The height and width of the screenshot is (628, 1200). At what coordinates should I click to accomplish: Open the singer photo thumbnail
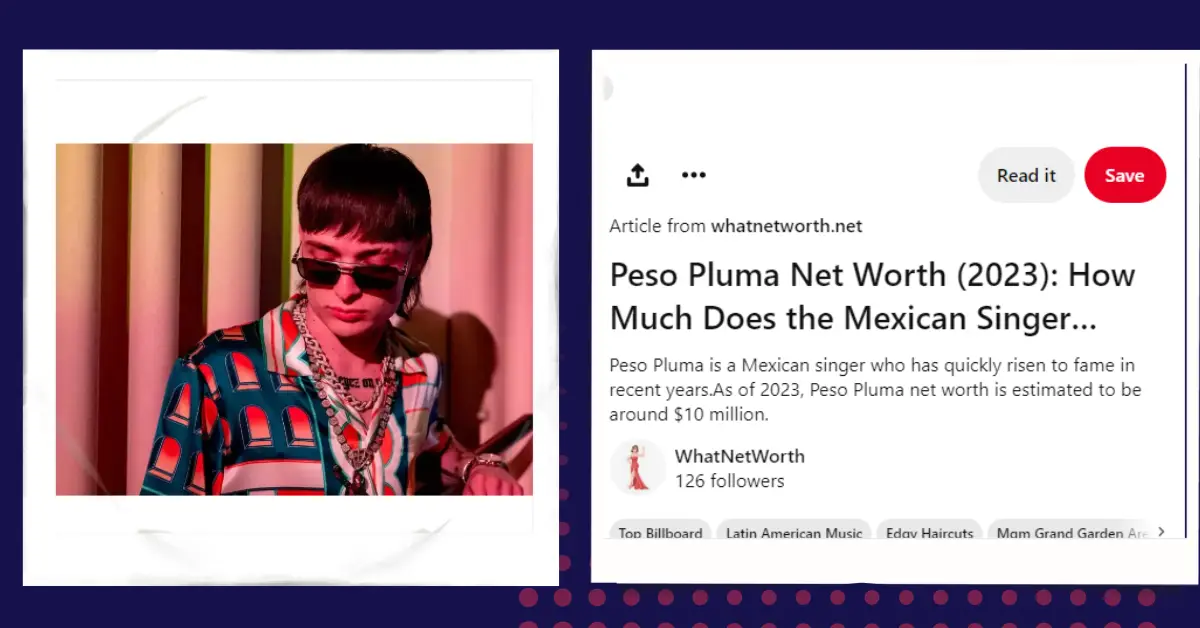click(x=294, y=319)
